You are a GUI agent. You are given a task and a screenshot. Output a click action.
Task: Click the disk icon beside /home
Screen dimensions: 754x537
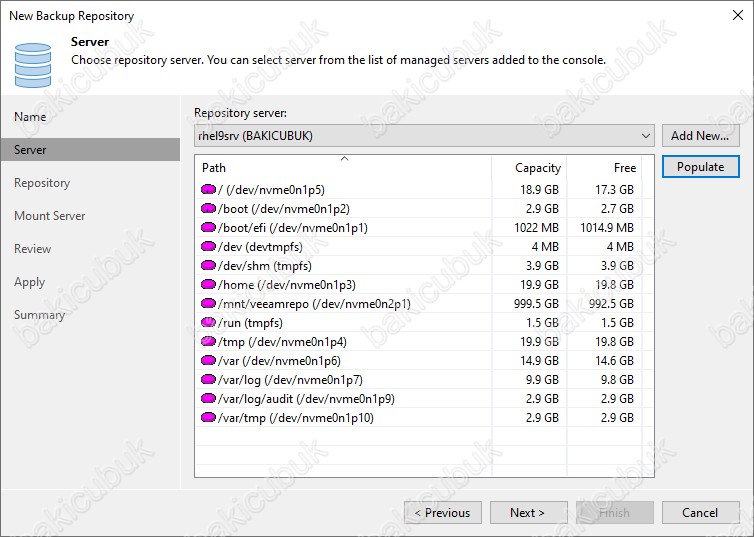208,285
